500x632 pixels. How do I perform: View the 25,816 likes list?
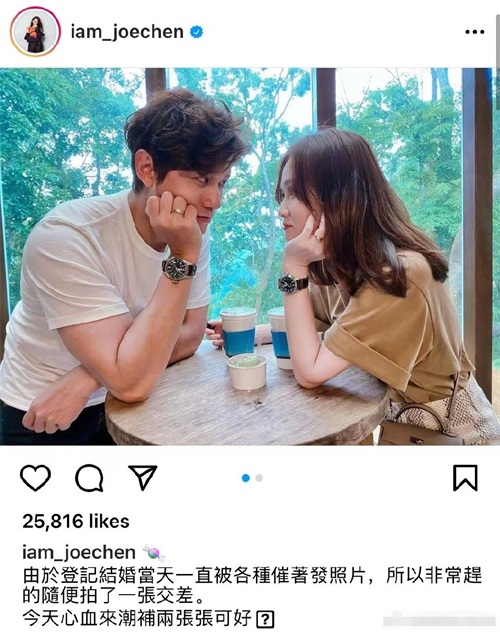76,521
